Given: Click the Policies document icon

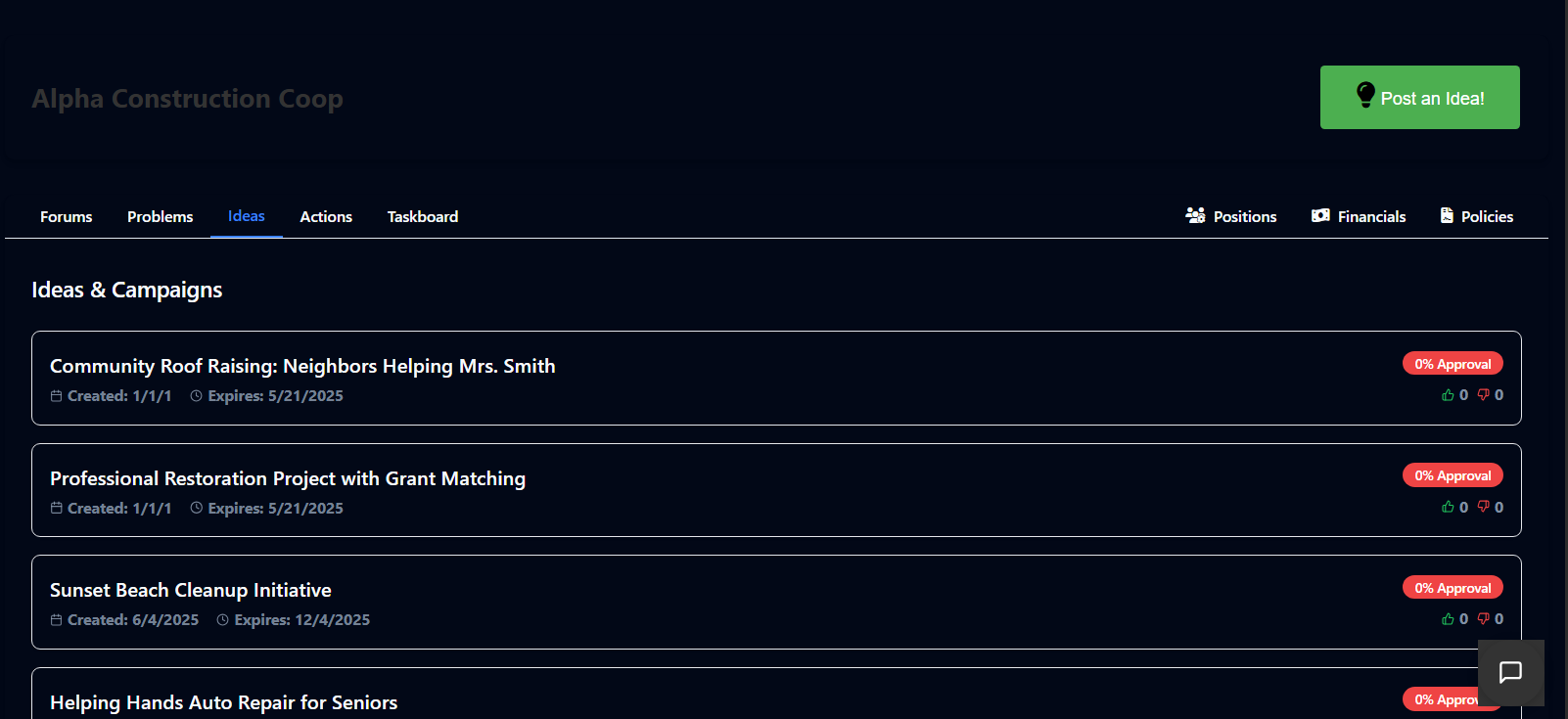Looking at the screenshot, I should [1447, 215].
